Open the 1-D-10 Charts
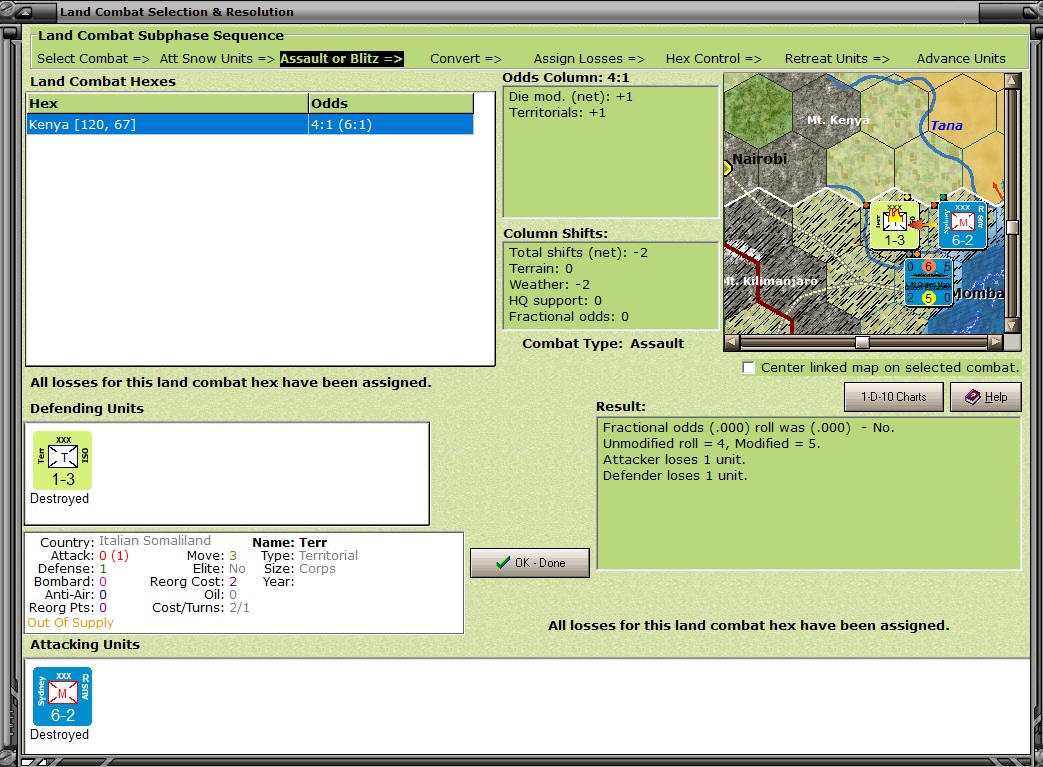The height and width of the screenshot is (767, 1043). click(893, 397)
